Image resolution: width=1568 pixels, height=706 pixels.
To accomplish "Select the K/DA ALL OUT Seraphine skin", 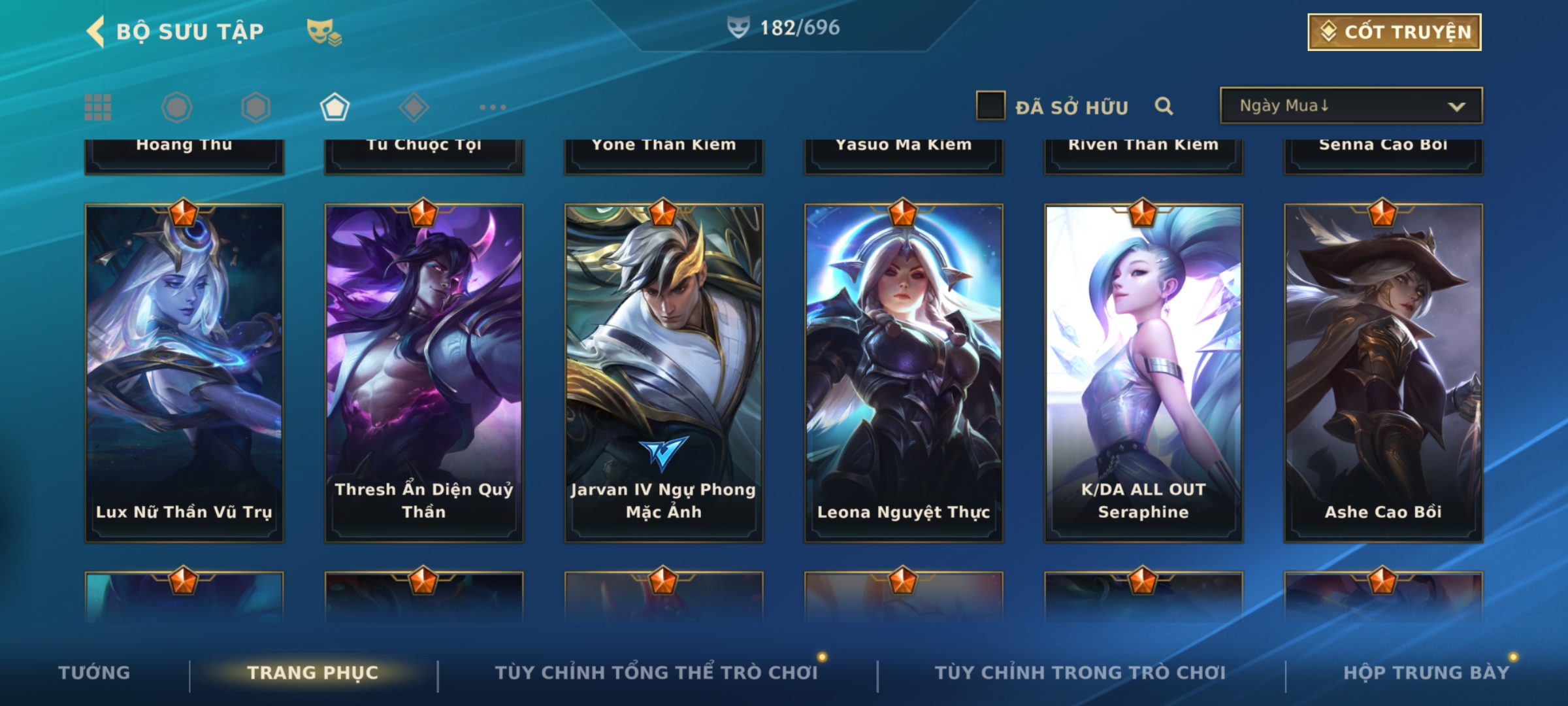I will [1143, 373].
